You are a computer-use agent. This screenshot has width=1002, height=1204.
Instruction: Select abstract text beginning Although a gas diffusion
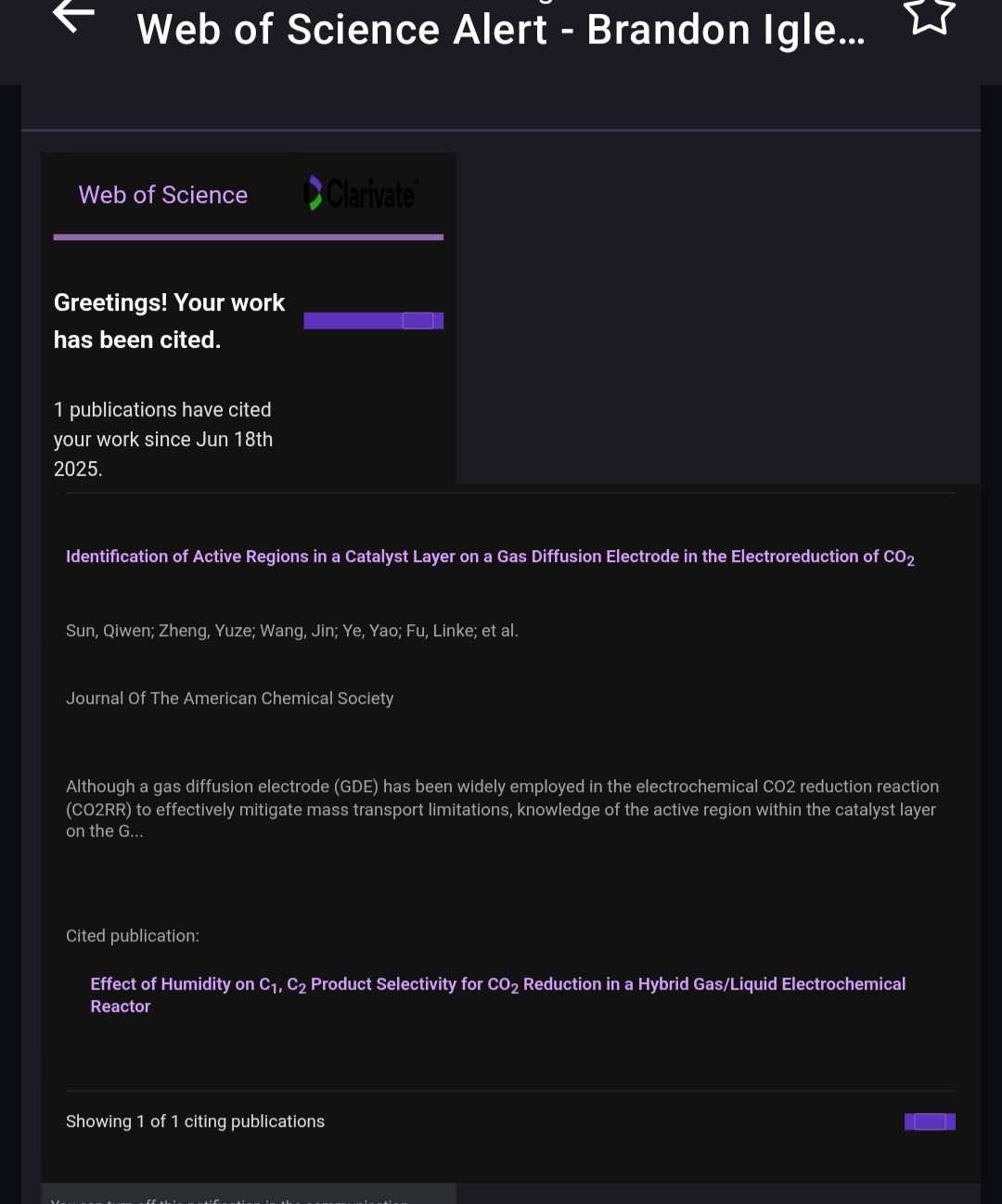[502, 809]
